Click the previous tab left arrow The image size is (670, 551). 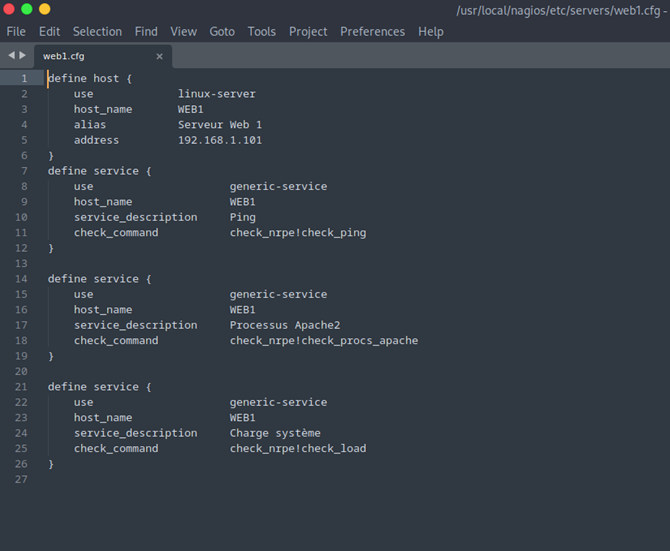(x=11, y=55)
